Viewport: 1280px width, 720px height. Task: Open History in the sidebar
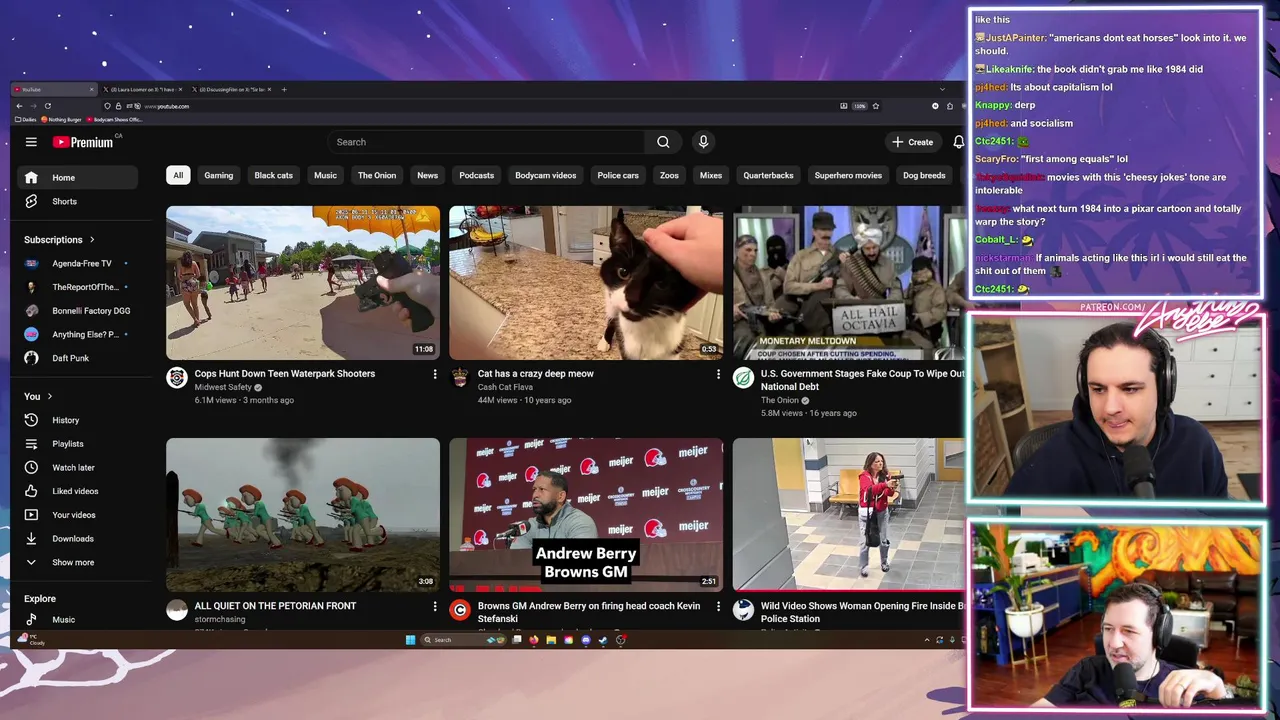pyautogui.click(x=78, y=420)
